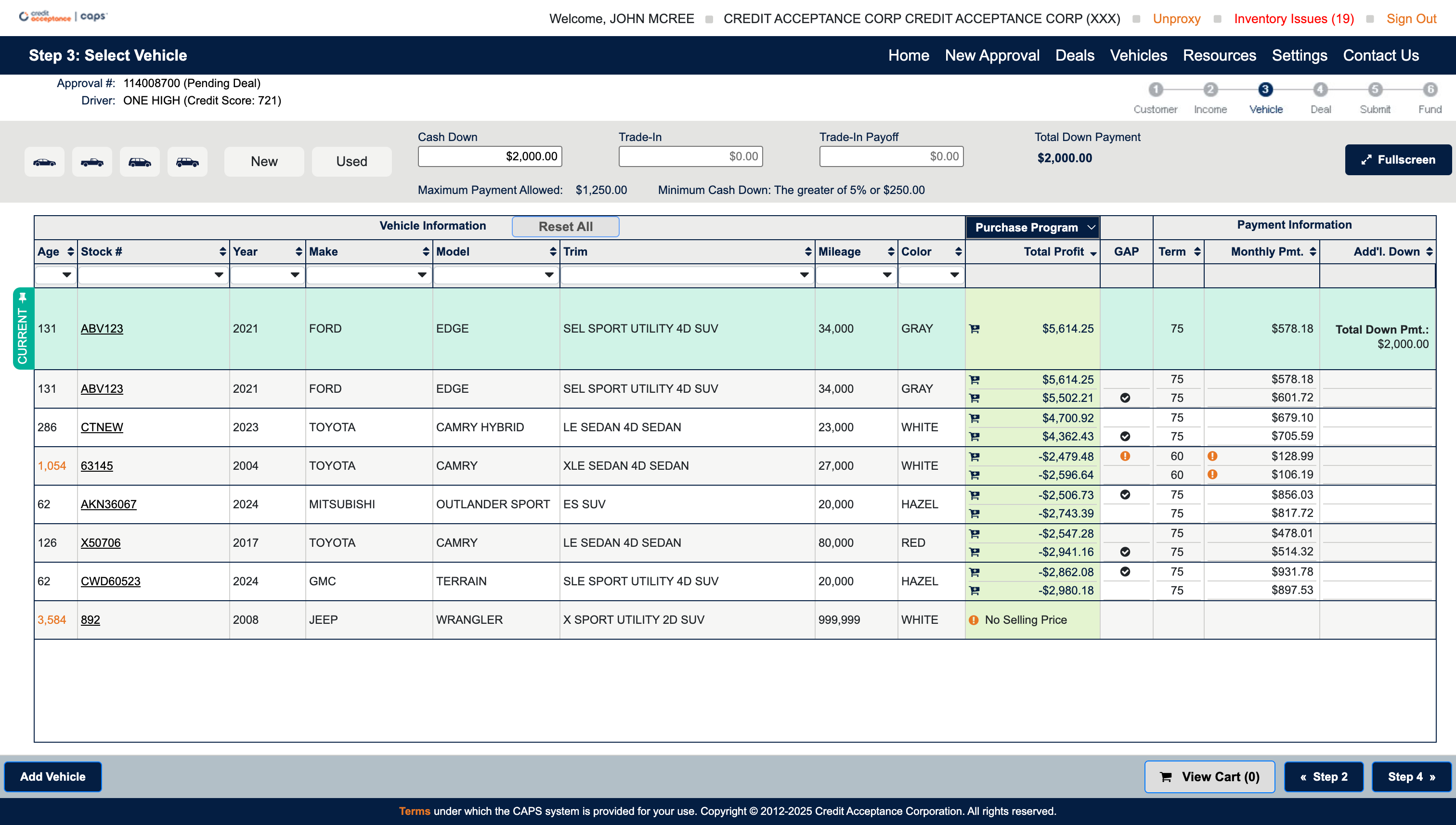The image size is (1456, 825).
Task: Click cart icon beside -$2,743.39 profit
Action: coord(974,514)
